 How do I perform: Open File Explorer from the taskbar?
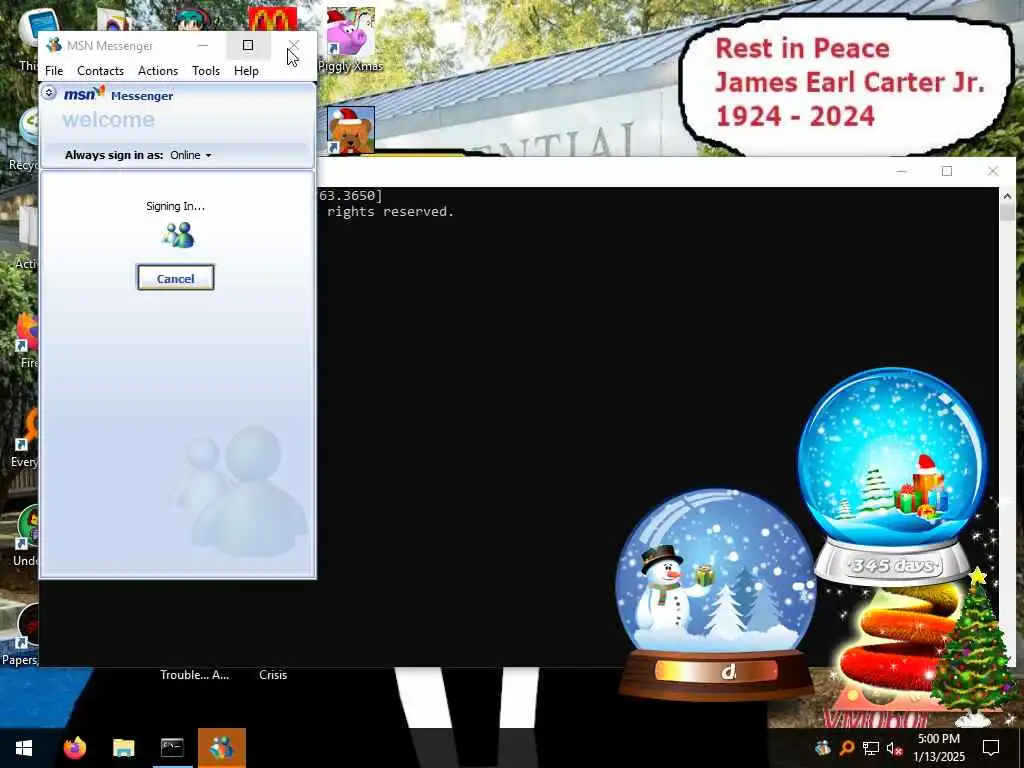click(123, 748)
